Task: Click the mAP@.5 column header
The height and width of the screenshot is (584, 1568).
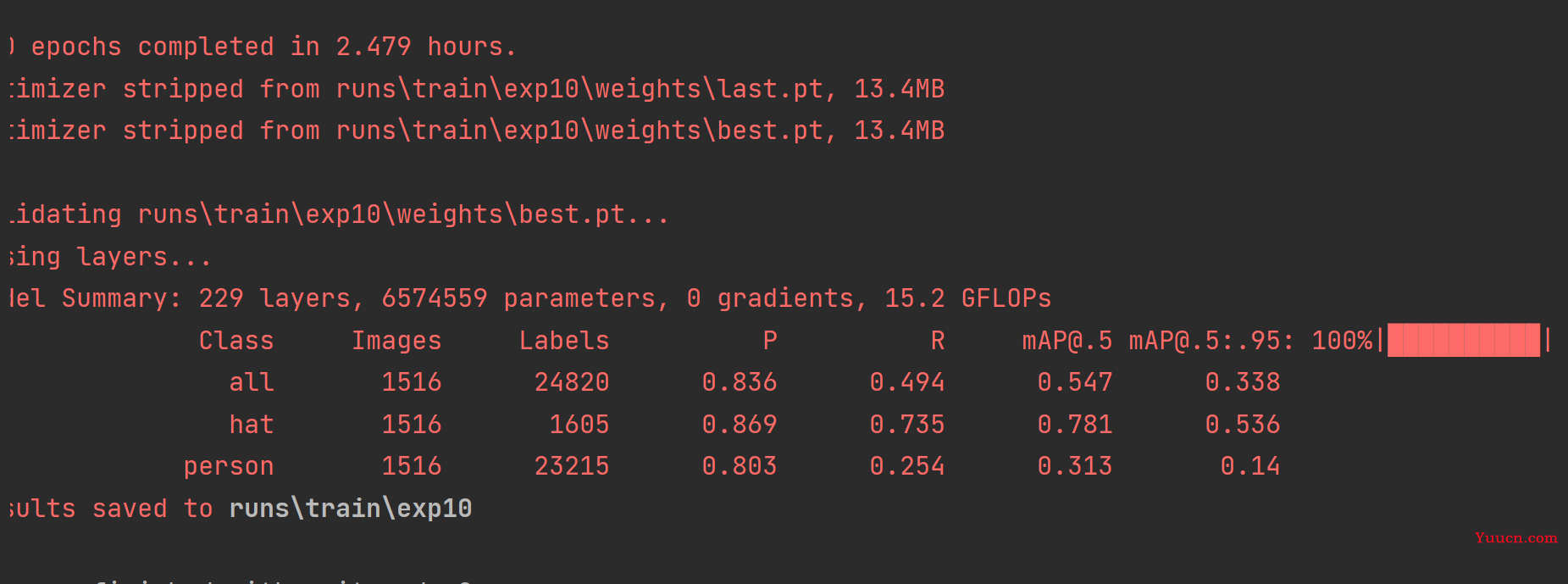Action: pos(1067,340)
